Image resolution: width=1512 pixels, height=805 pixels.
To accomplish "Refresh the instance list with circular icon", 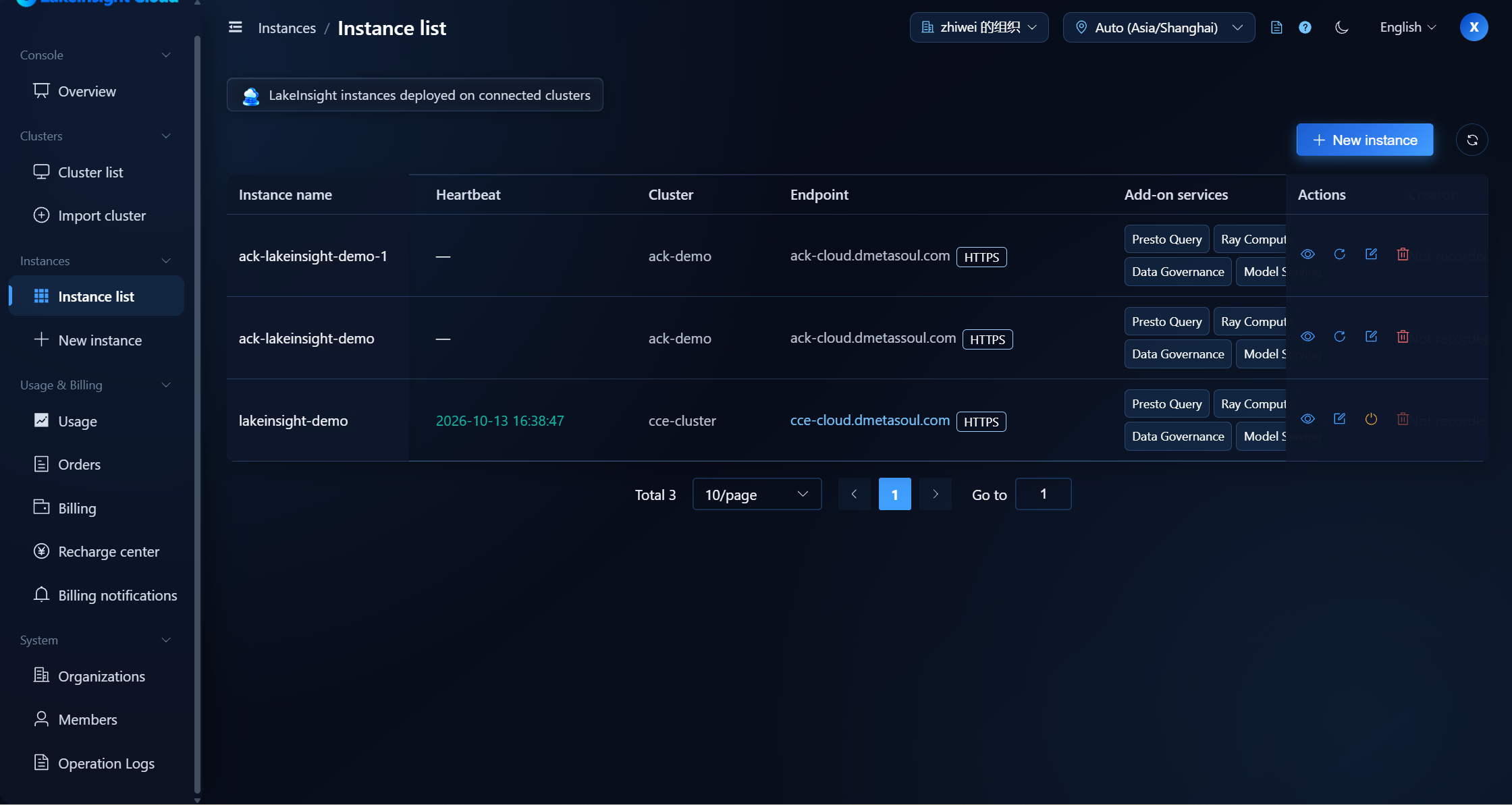I will tap(1471, 140).
